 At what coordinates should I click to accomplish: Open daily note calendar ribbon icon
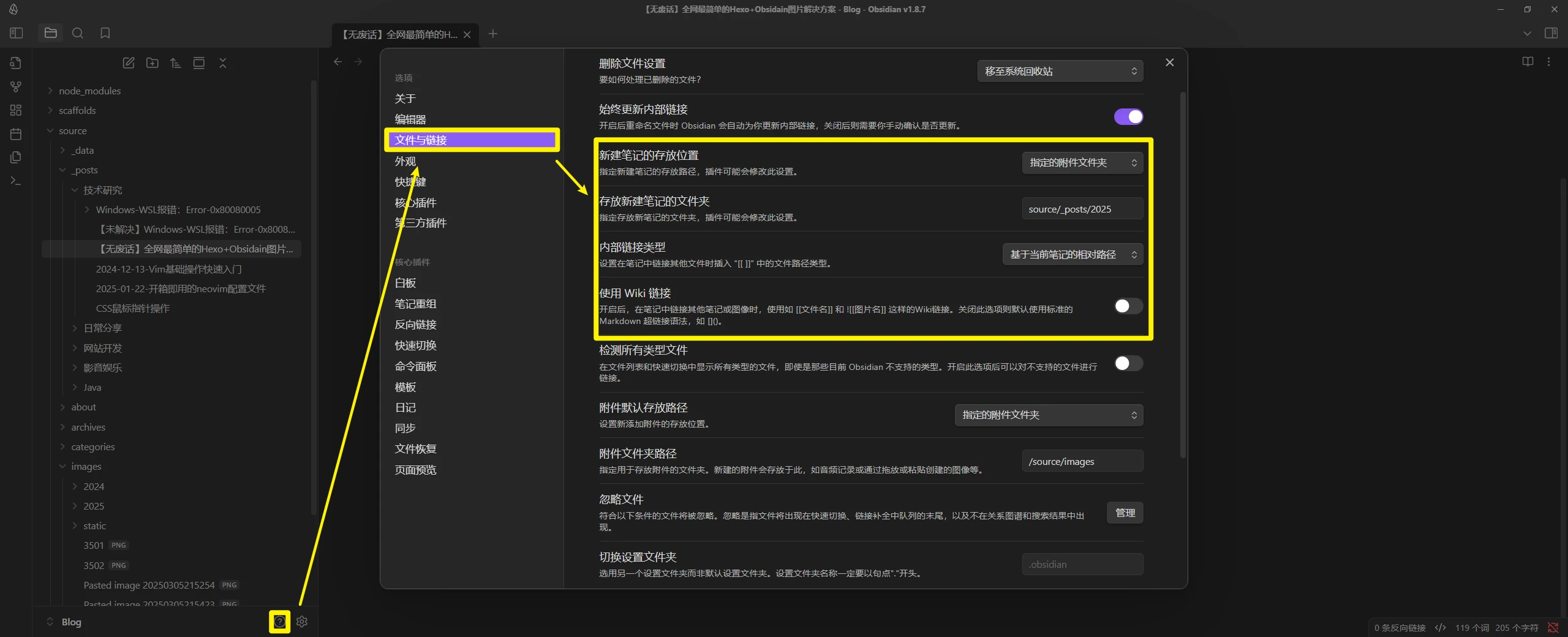click(x=16, y=134)
